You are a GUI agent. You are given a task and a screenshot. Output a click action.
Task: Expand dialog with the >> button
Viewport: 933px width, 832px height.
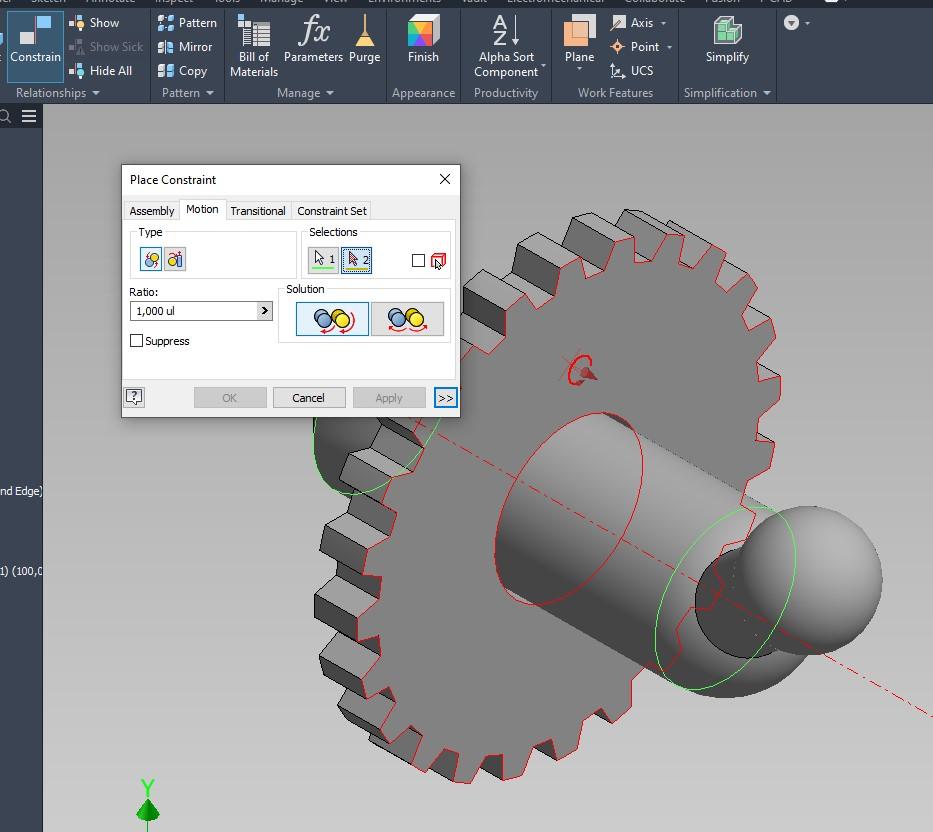[x=446, y=398]
